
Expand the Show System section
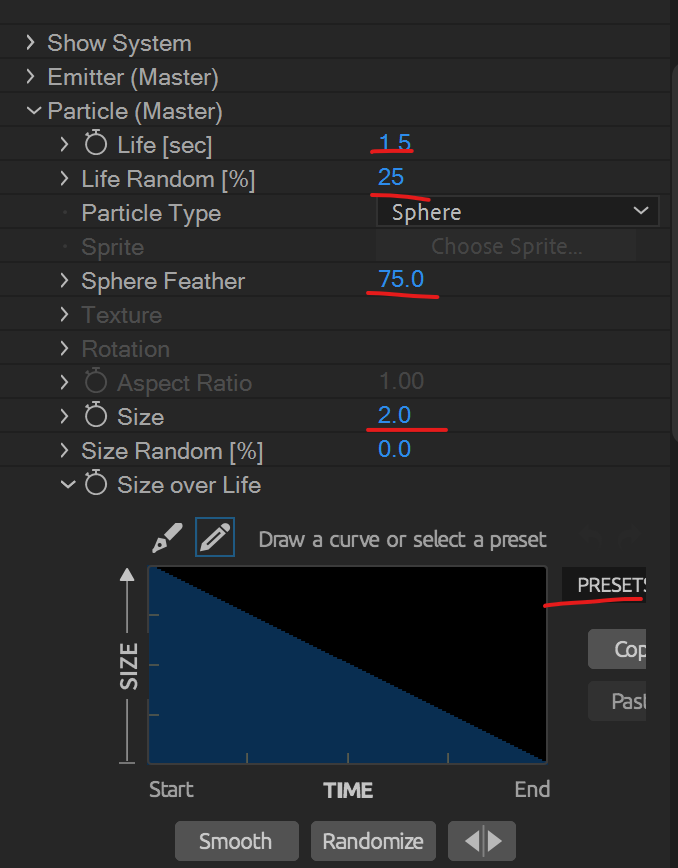point(30,43)
